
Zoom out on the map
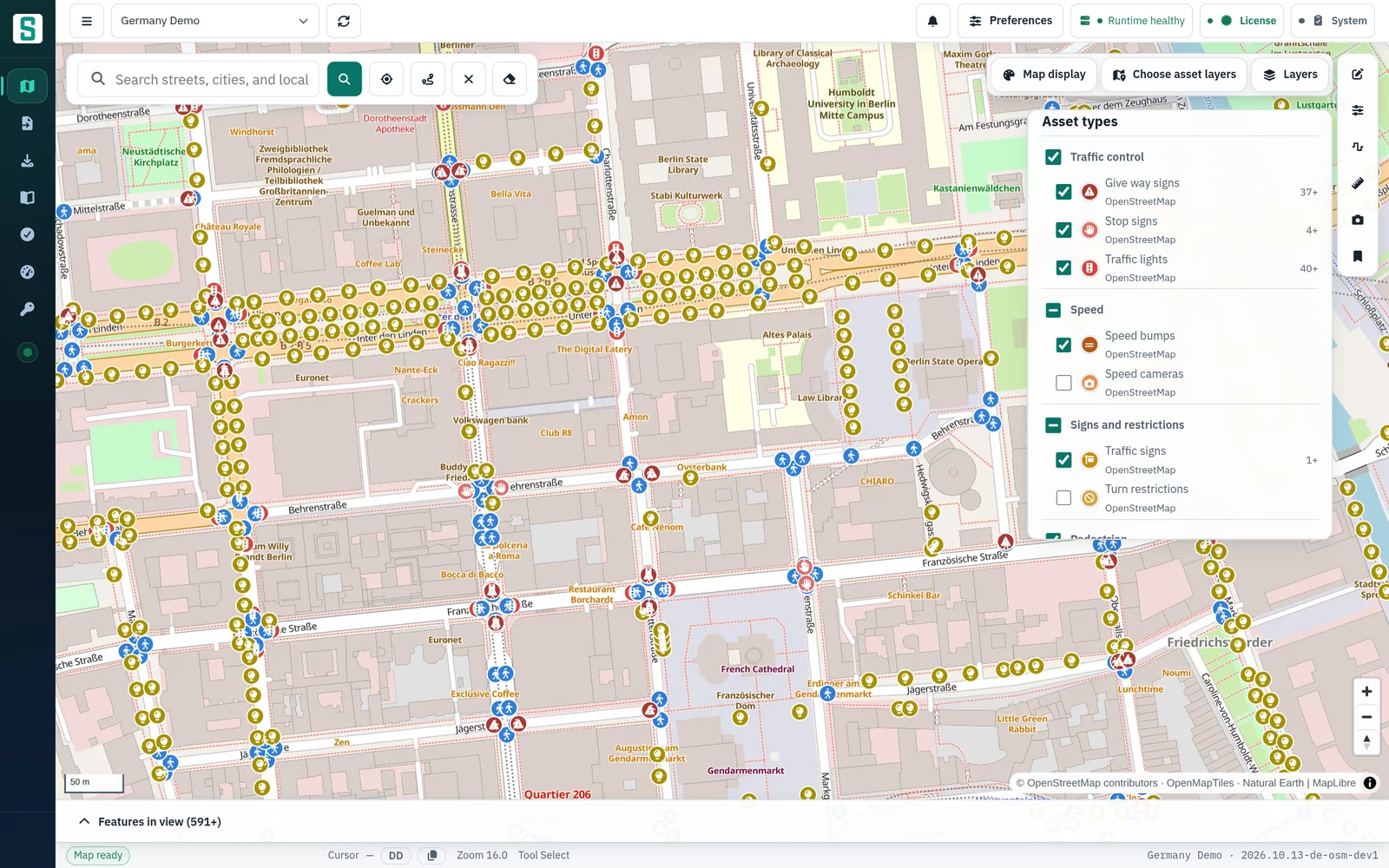click(x=1366, y=717)
